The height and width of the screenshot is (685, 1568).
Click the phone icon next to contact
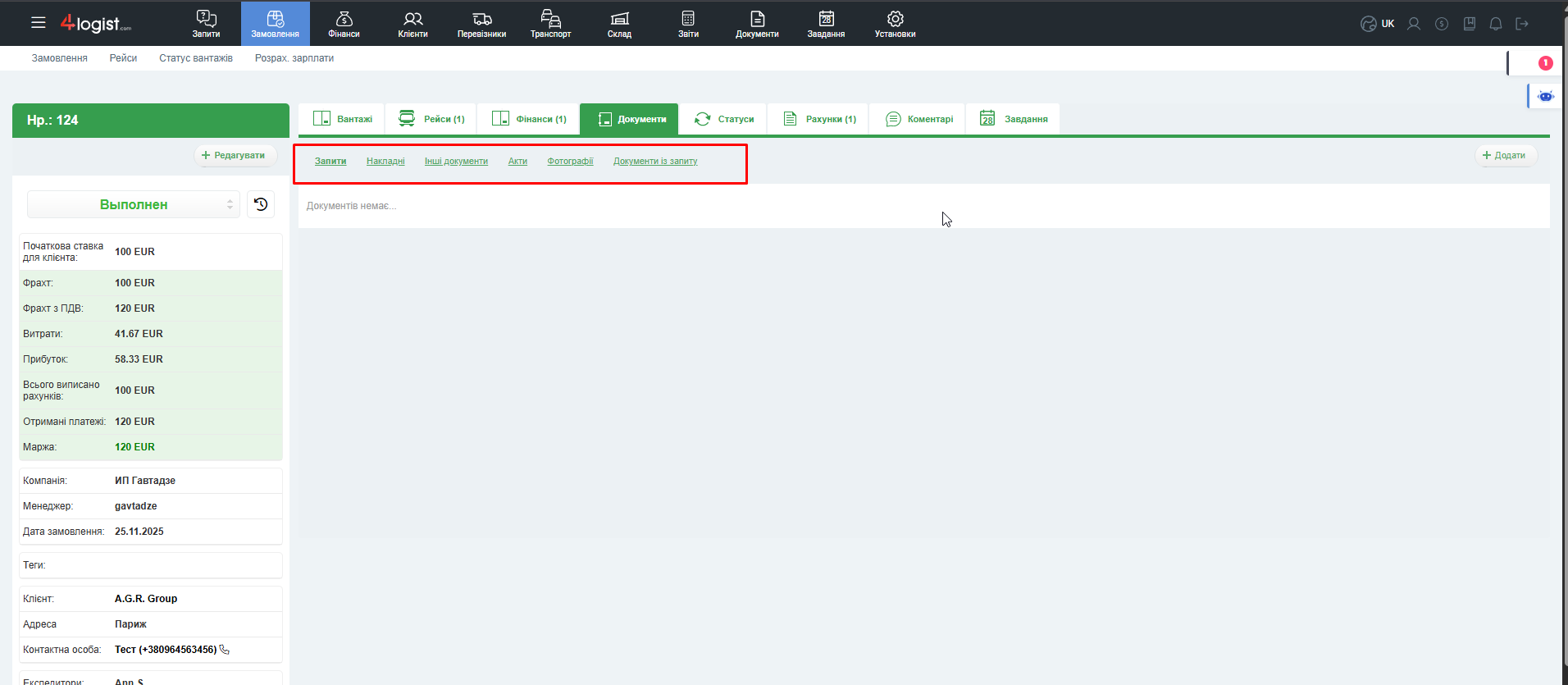coord(225,650)
